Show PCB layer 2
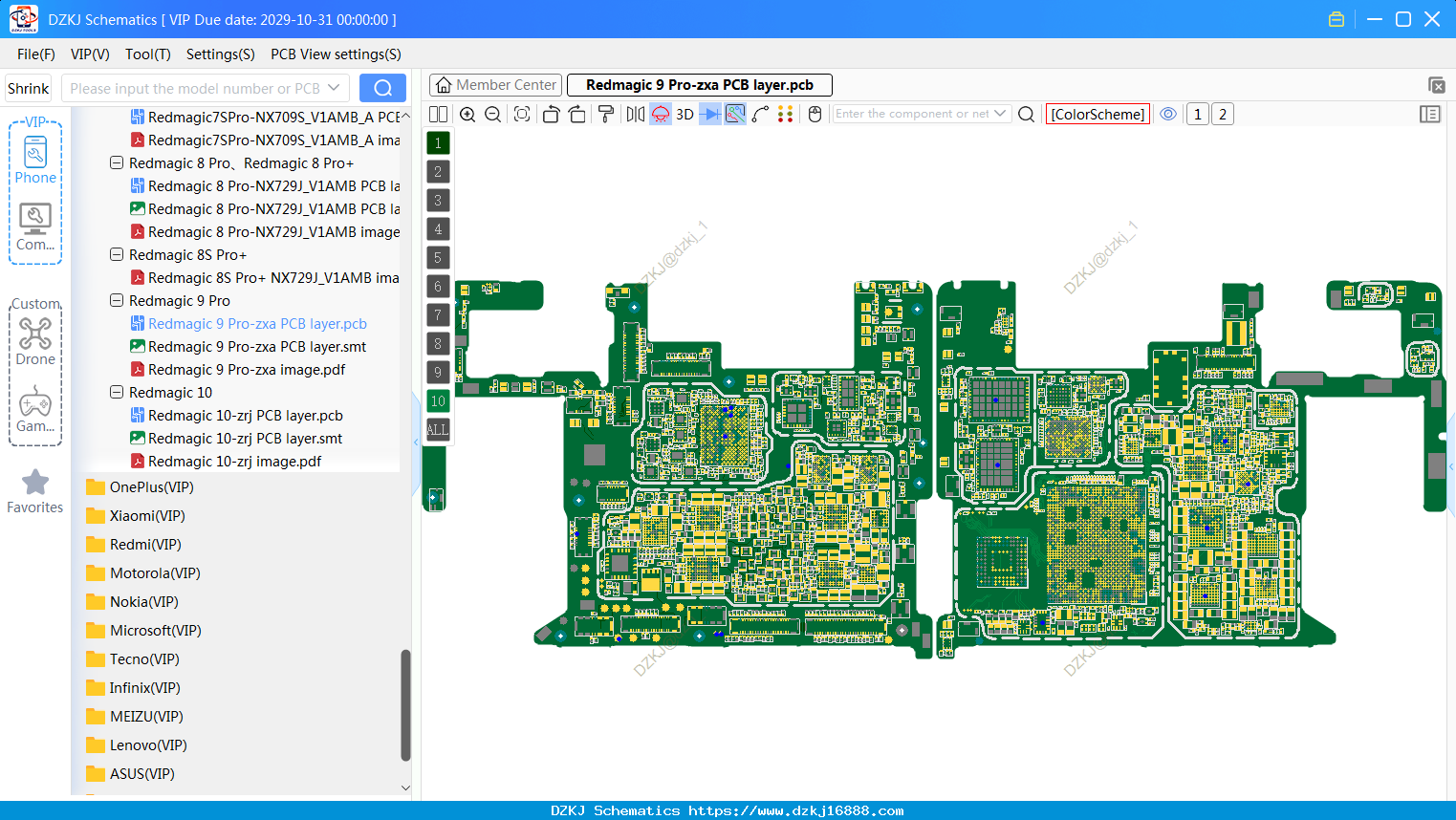Viewport: 1456px width, 820px height. 438,171
